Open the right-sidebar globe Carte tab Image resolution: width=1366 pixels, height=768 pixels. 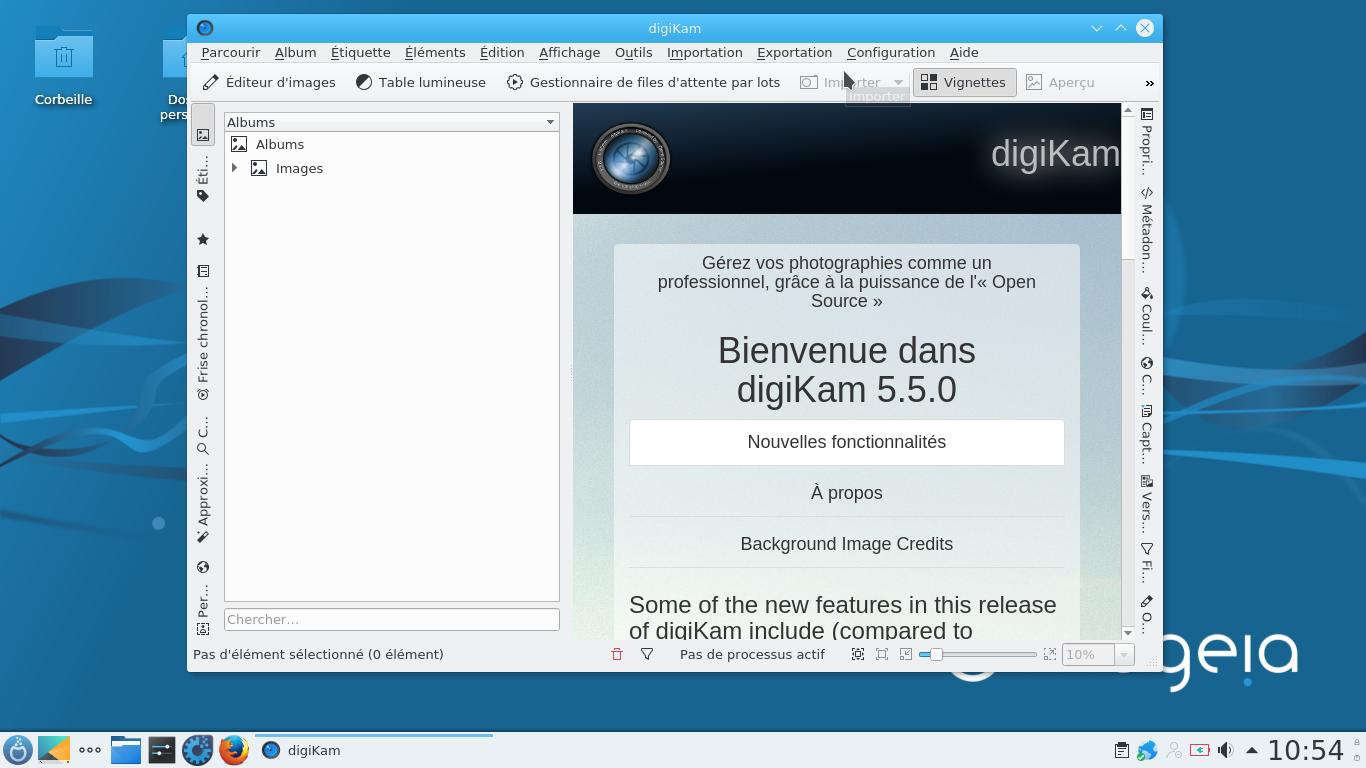pyautogui.click(x=1147, y=375)
